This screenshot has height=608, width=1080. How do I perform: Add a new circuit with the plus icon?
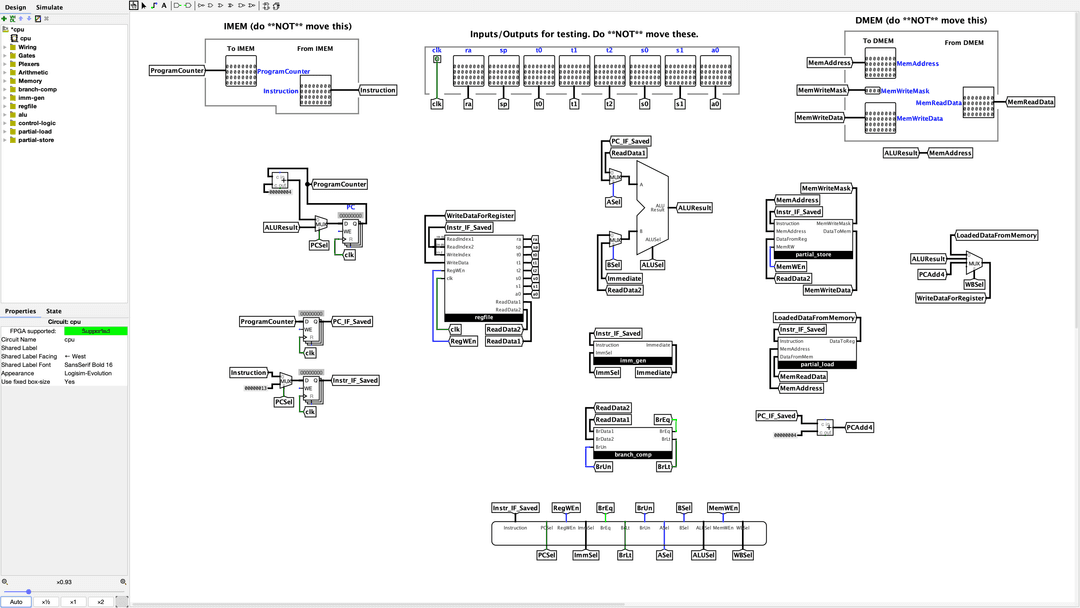point(4,18)
